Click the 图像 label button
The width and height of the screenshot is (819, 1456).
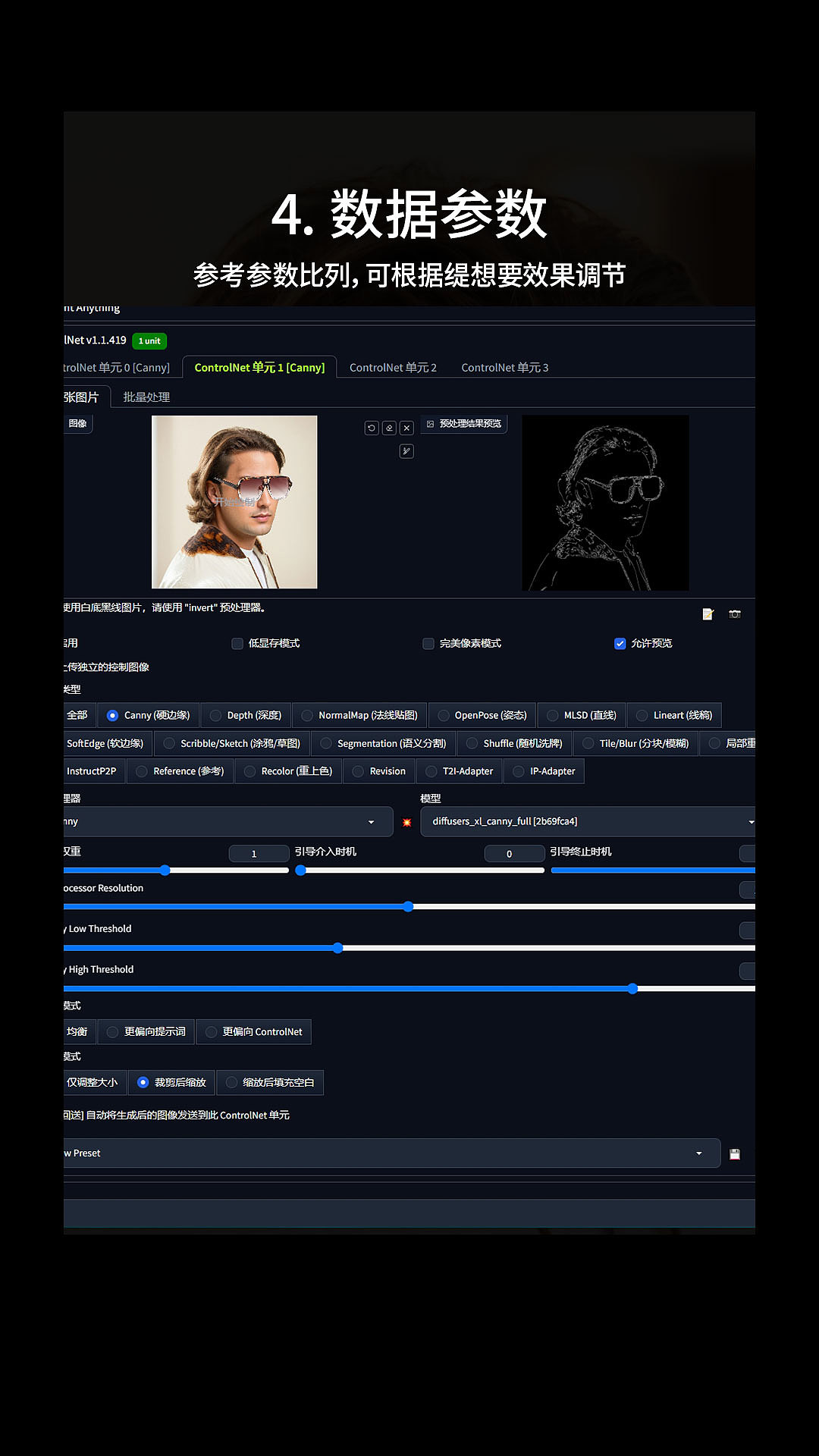coord(78,424)
